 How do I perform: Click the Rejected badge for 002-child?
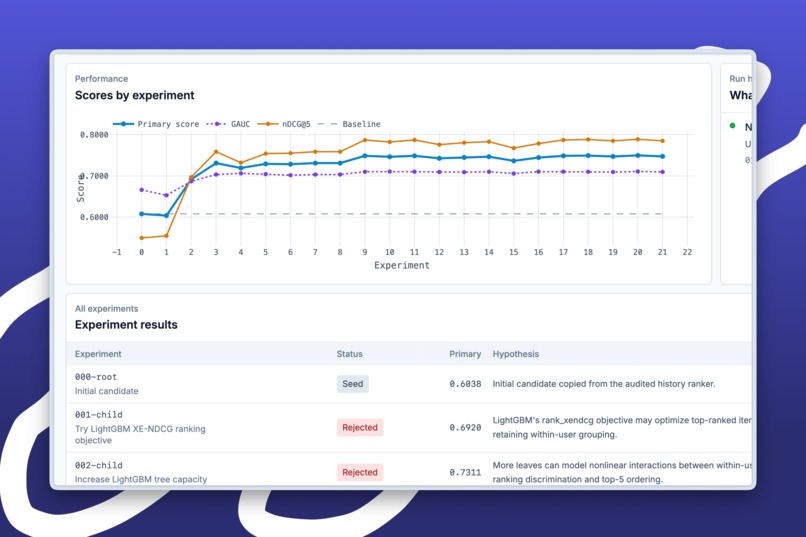[360, 472]
